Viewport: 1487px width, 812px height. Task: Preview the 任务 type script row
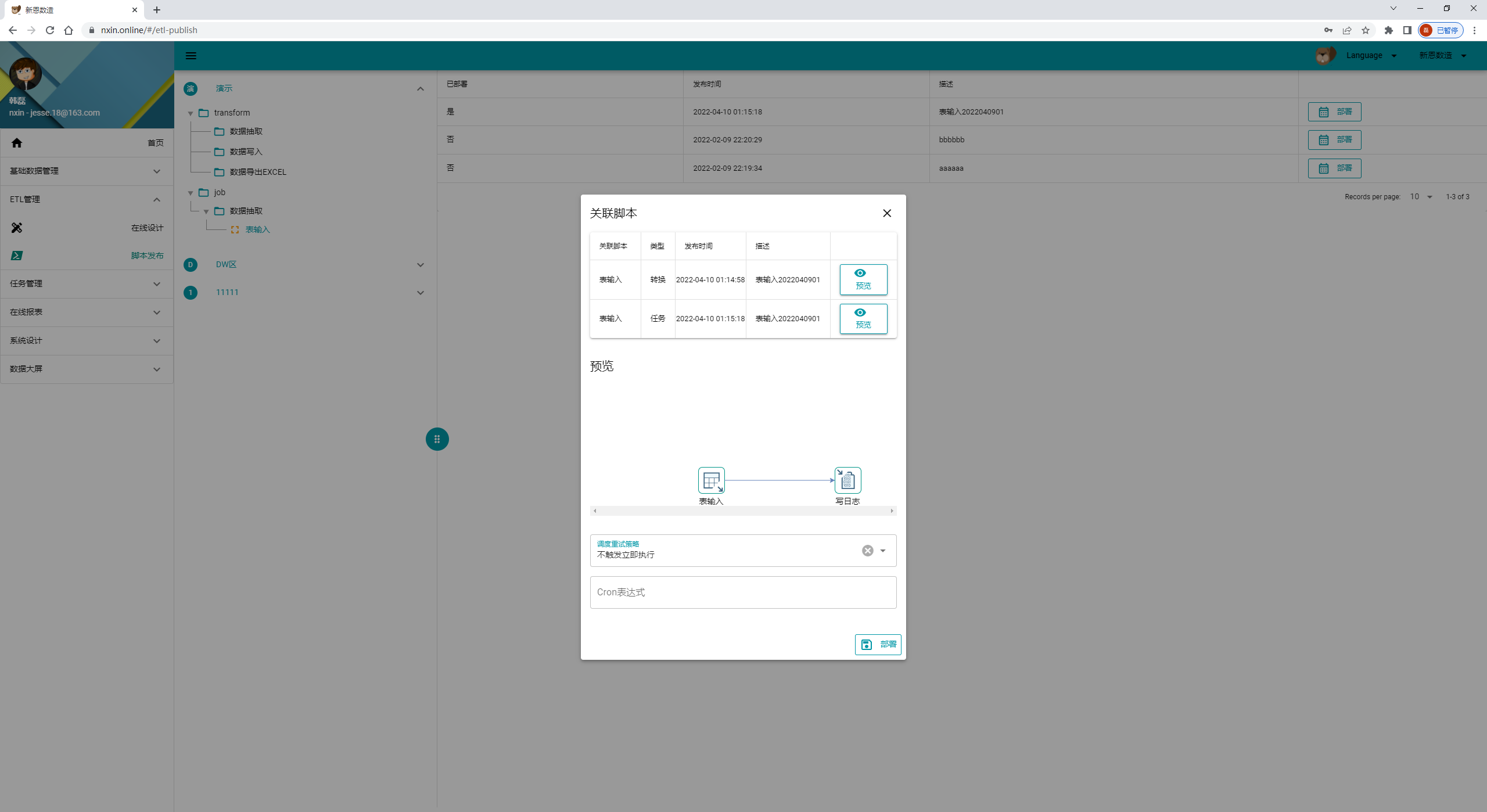tap(863, 318)
